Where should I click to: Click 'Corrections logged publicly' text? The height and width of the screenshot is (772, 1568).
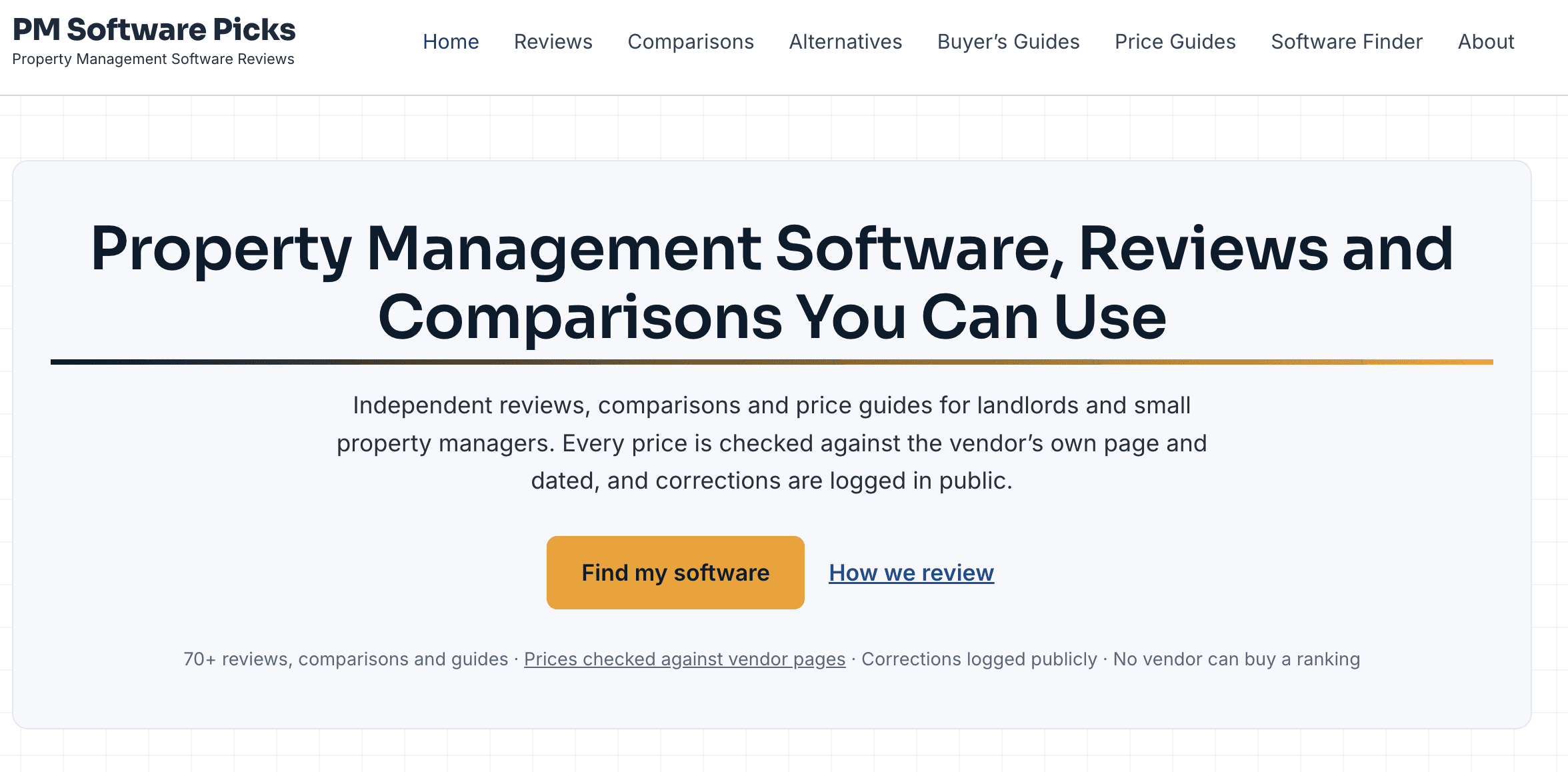(979, 659)
